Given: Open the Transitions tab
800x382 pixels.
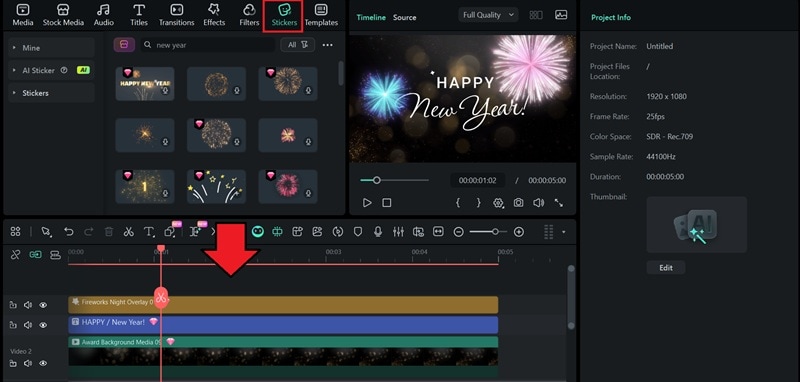Looking at the screenshot, I should (177, 15).
